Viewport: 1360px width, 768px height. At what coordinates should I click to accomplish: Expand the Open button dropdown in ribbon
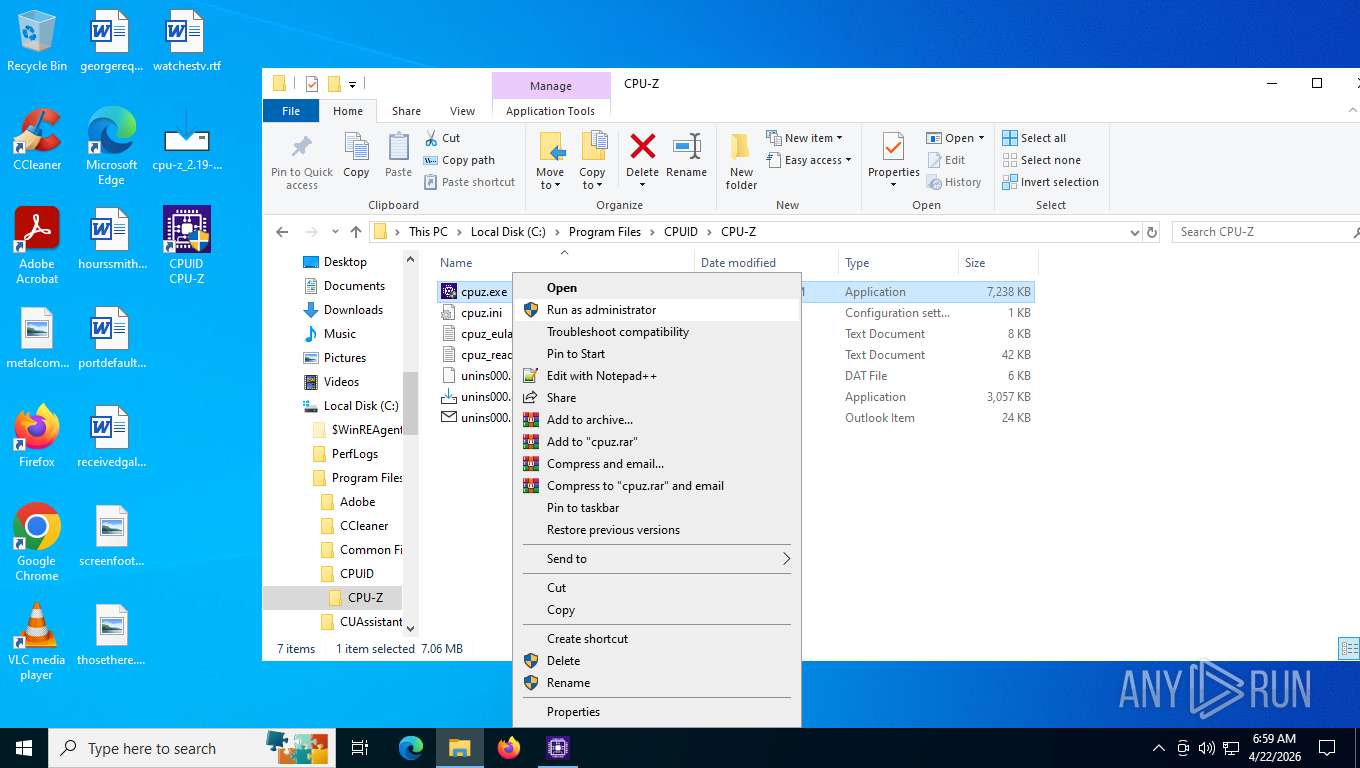[981, 138]
